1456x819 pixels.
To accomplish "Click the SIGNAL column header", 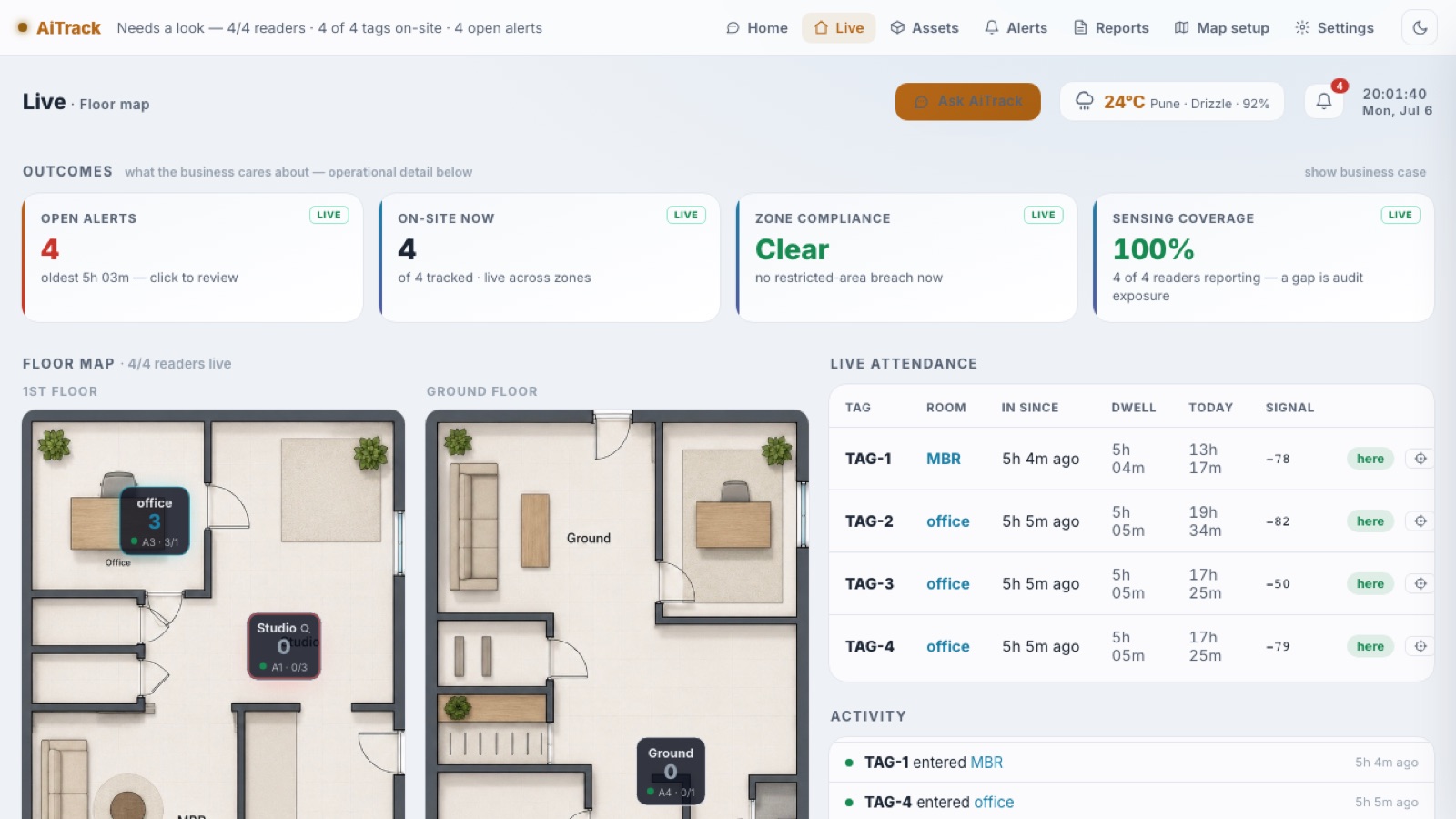I will 1289,408.
